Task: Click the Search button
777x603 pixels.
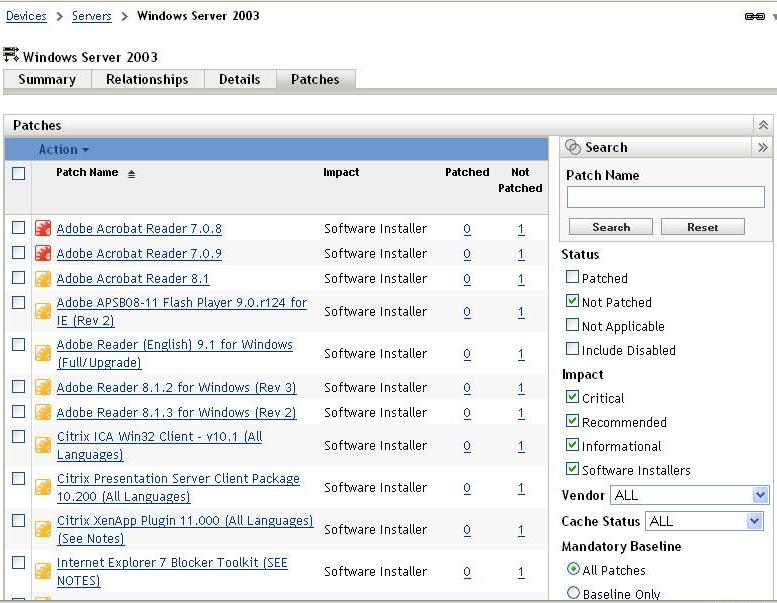Action: coord(610,227)
